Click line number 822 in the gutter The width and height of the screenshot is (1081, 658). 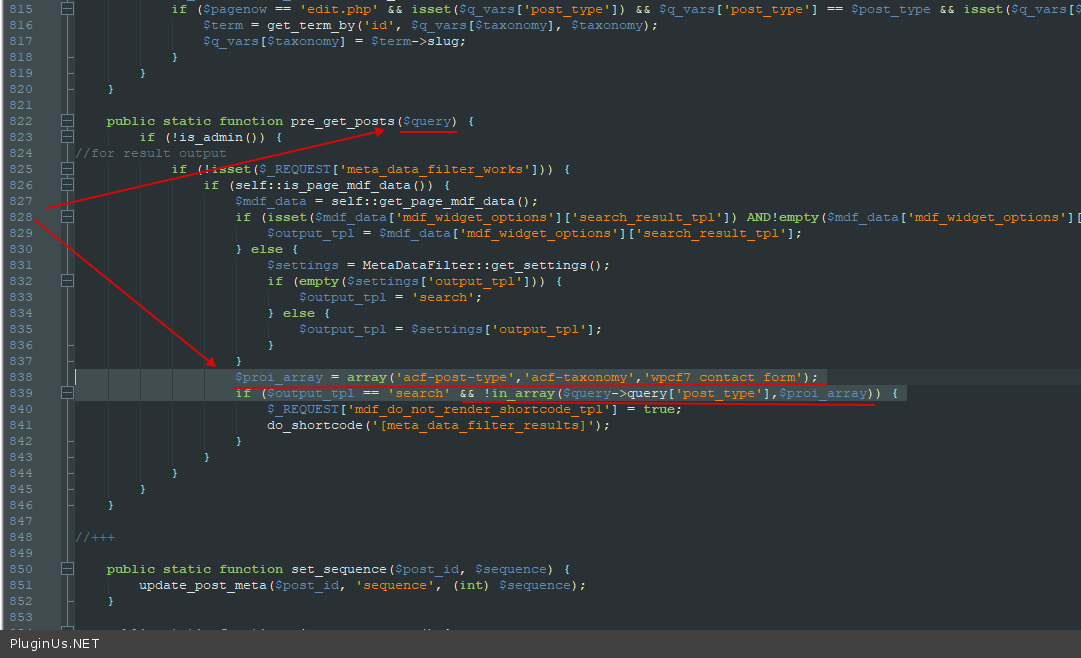click(20, 121)
